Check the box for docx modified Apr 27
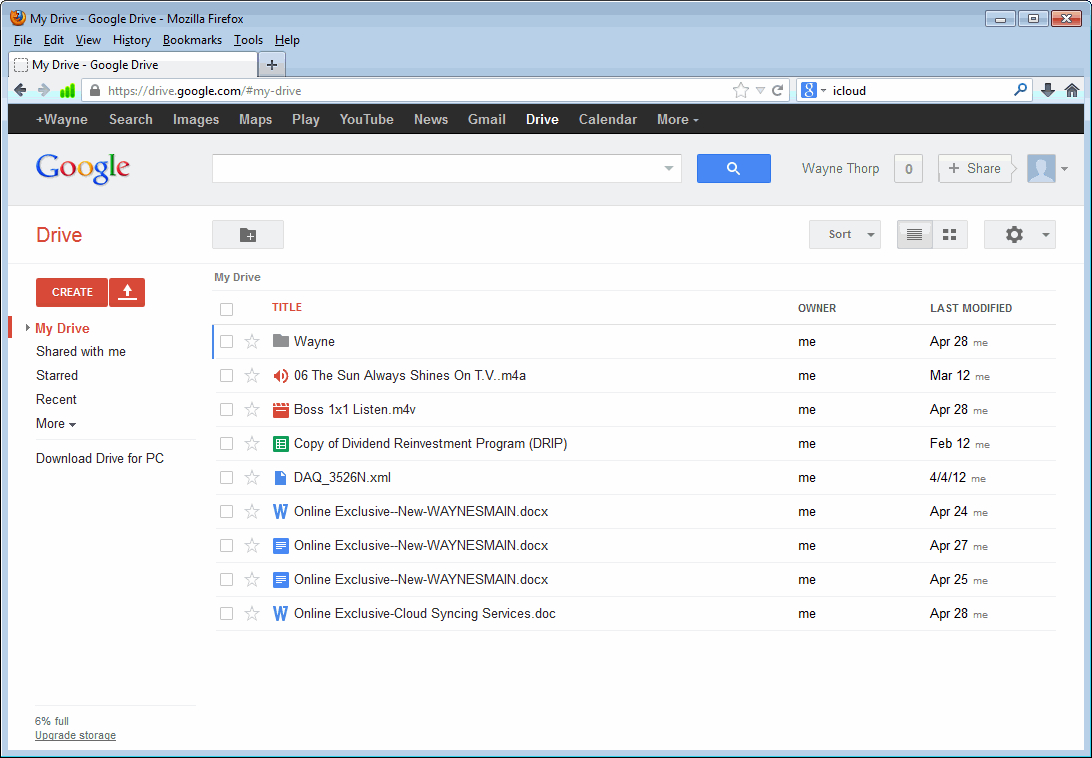Image resolution: width=1092 pixels, height=758 pixels. pos(226,546)
